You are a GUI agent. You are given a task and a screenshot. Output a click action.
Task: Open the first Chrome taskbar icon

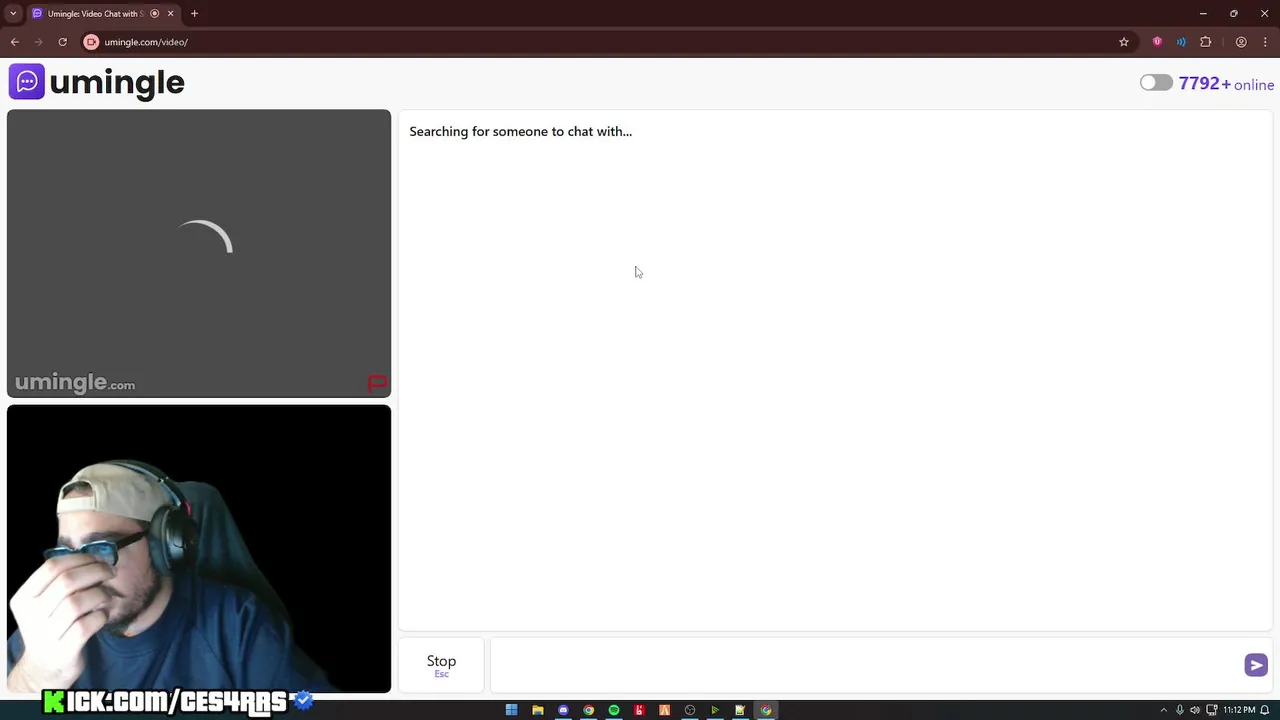click(x=588, y=710)
